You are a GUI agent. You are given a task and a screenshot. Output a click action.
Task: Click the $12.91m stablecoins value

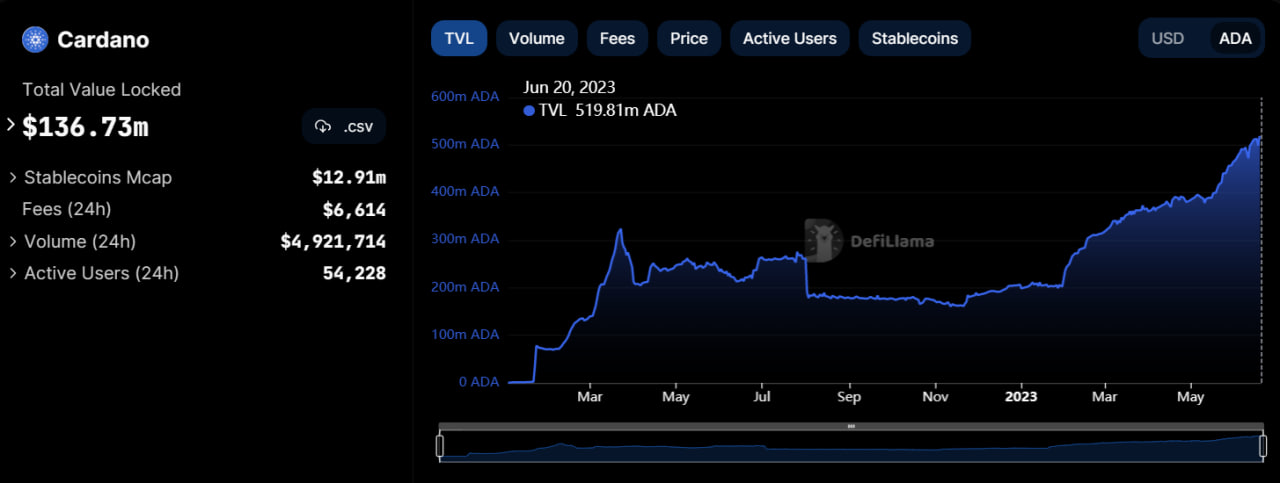pyautogui.click(x=349, y=178)
